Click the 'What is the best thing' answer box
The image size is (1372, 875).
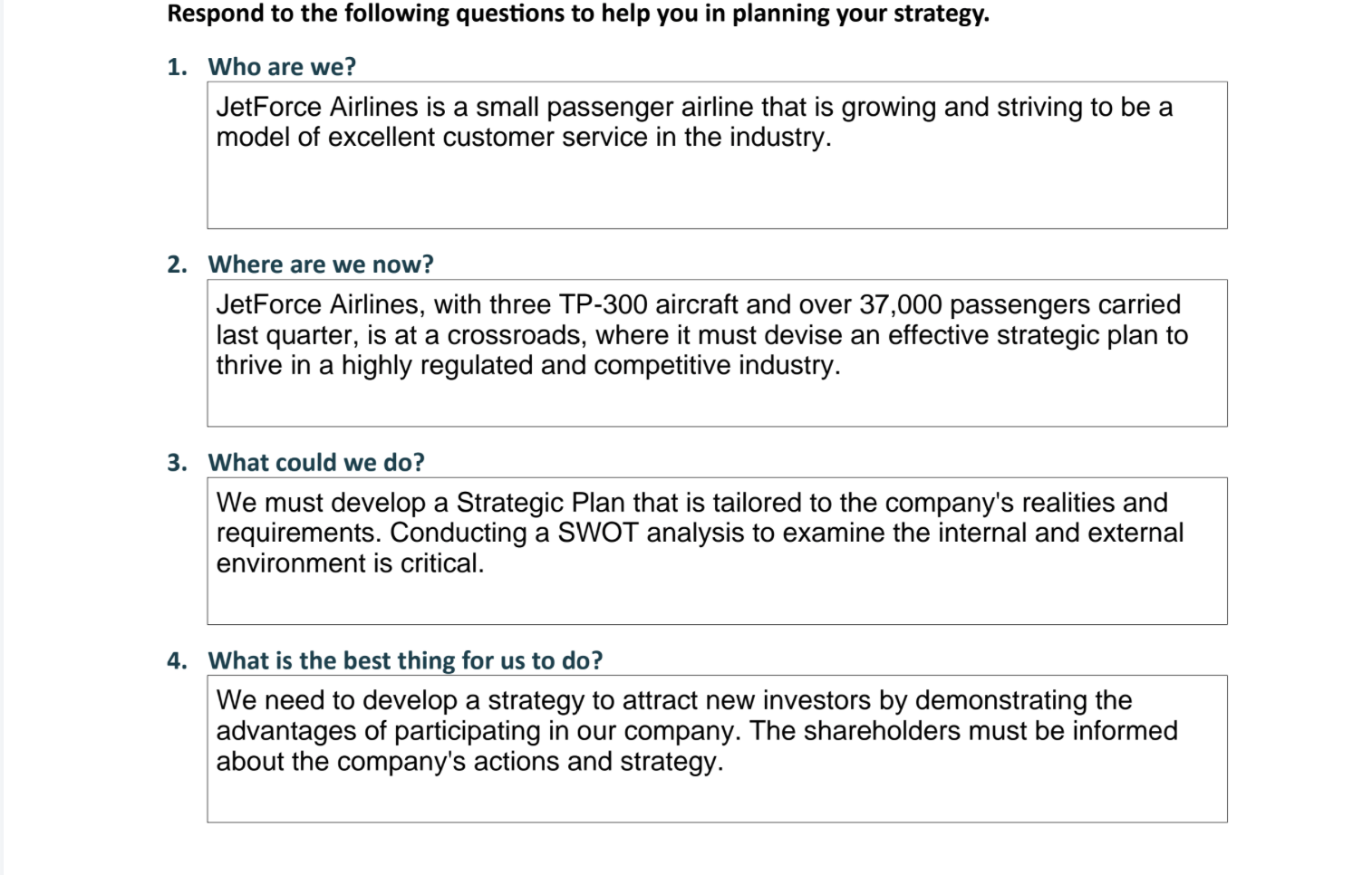click(717, 749)
